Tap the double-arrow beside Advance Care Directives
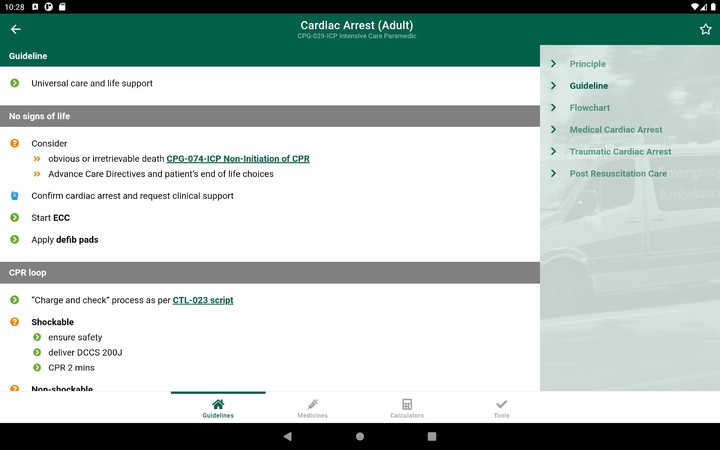720x450 pixels. 37,174
